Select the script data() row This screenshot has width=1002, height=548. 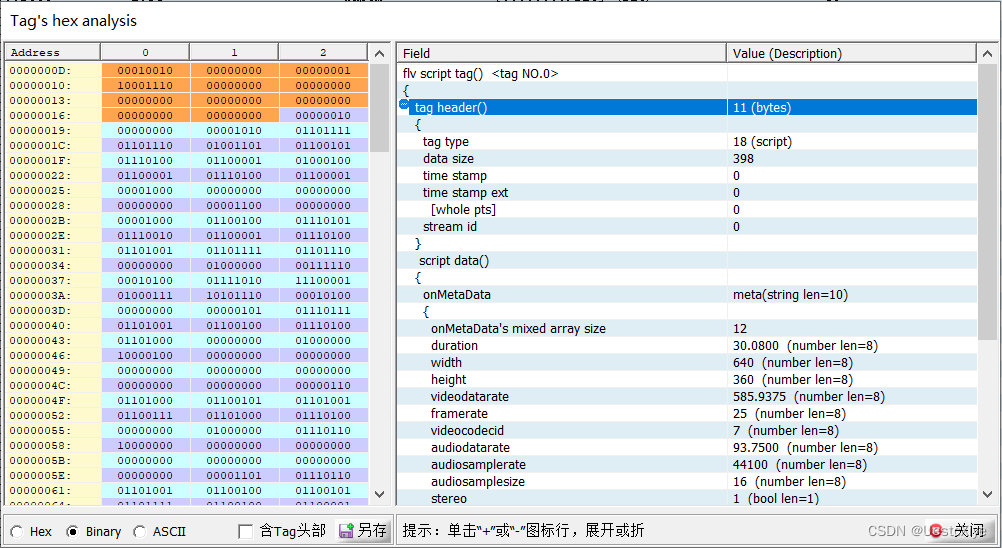click(x=688, y=261)
